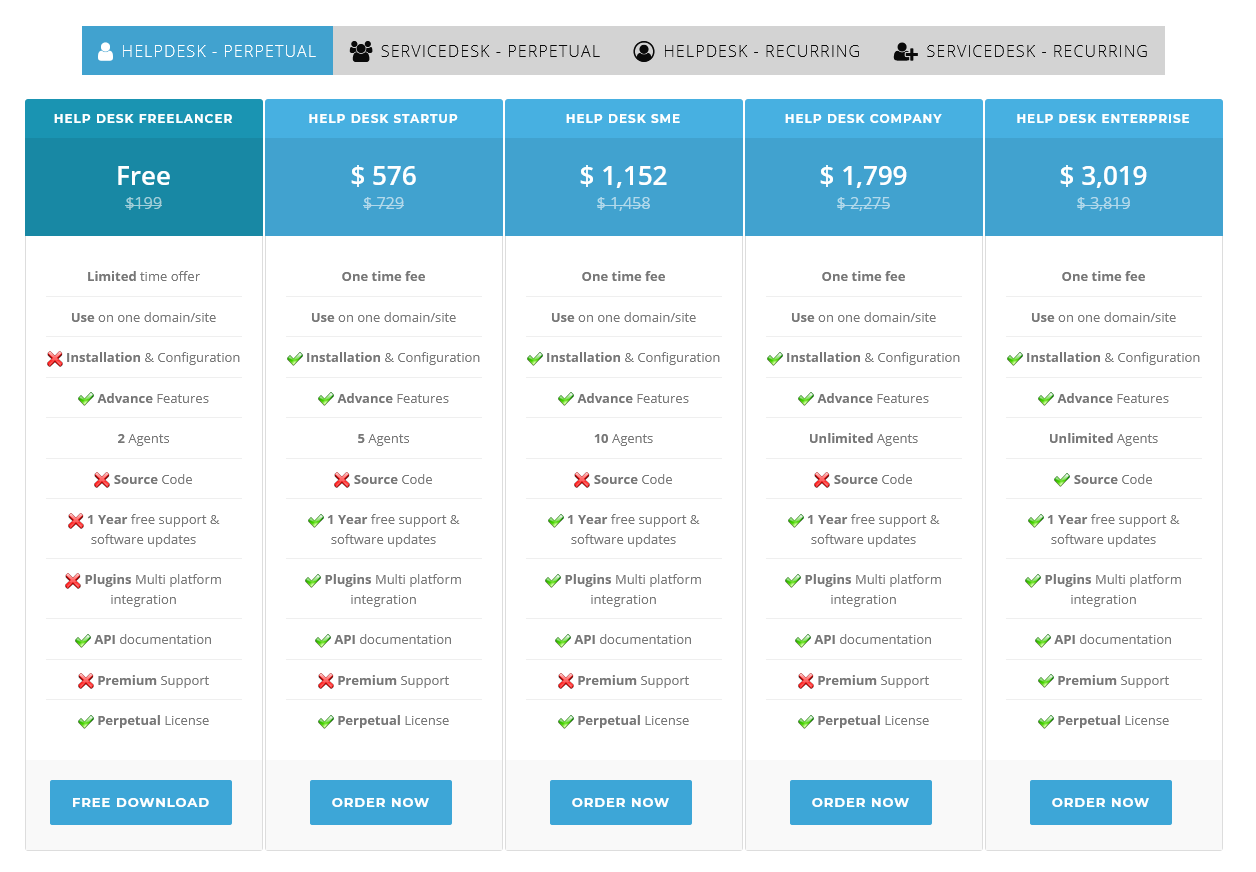The height and width of the screenshot is (872, 1256).
Task: Click the single-user icon on HELPDESK - PERPETUAL tab
Action: [104, 50]
